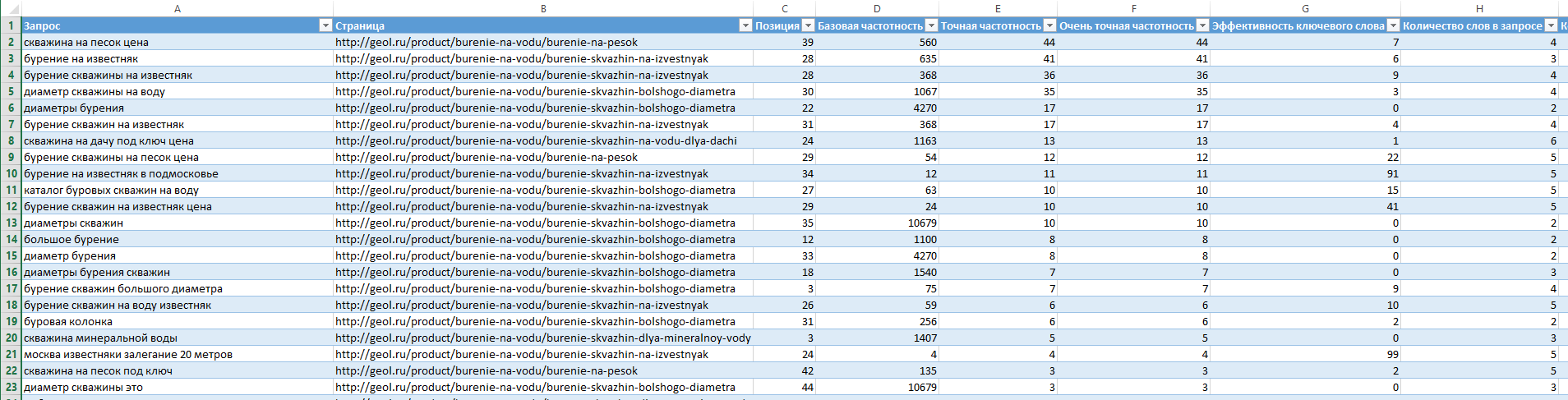Click the dlya-mineralnoy-vody URL in row 20
Screen dimensions: 1568x400
pyautogui.click(x=542, y=338)
